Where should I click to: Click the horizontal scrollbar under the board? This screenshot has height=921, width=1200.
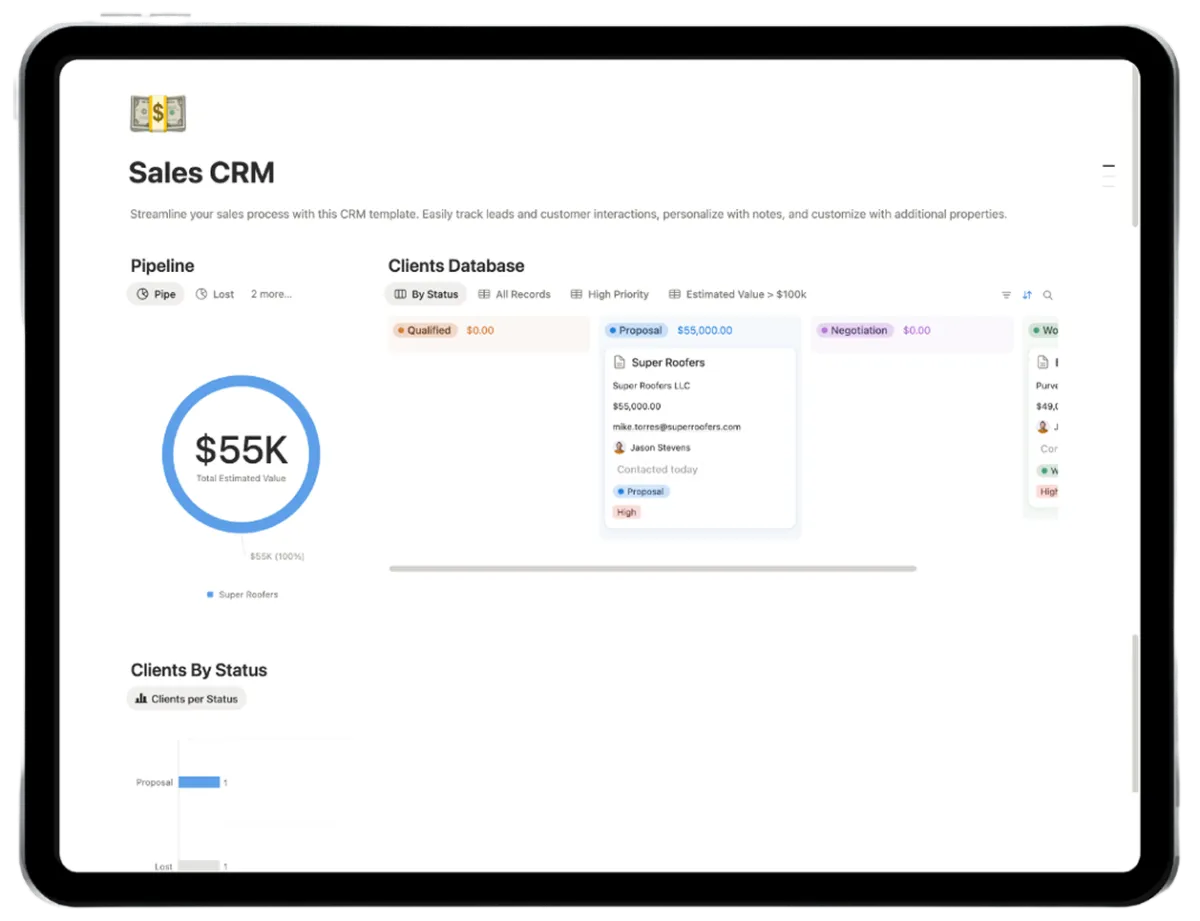[652, 568]
